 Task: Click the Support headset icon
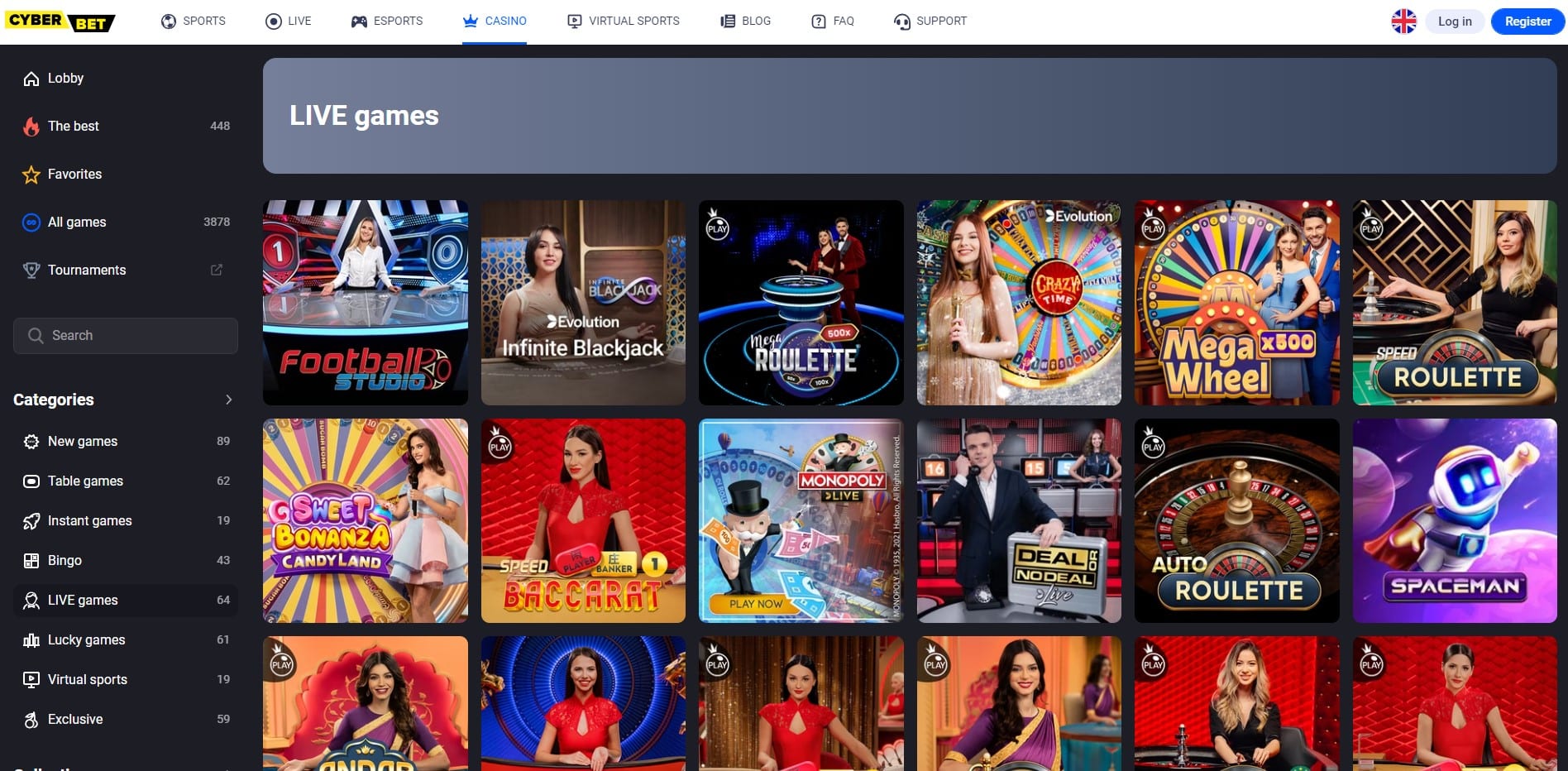pos(901,22)
